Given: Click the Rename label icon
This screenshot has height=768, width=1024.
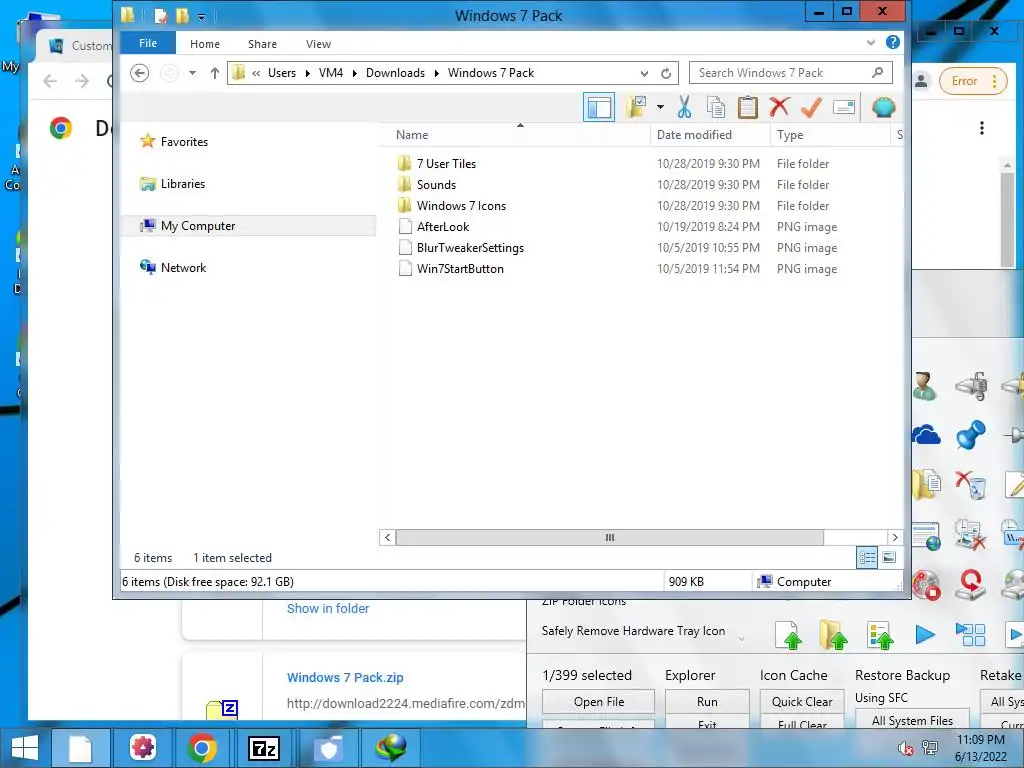Looking at the screenshot, I should (844, 107).
